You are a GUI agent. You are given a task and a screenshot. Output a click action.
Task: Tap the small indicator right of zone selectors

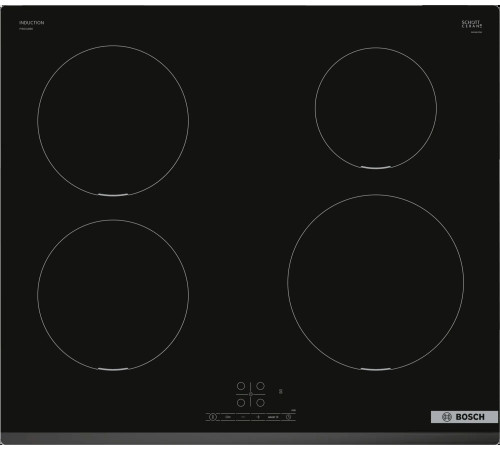[x=281, y=391]
